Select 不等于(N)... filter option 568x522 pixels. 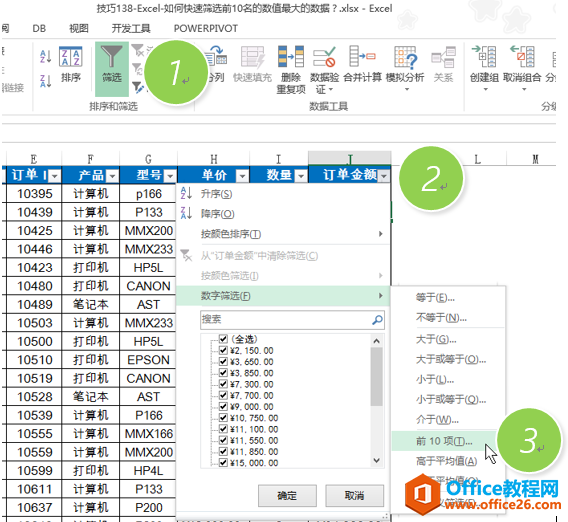pos(441,318)
